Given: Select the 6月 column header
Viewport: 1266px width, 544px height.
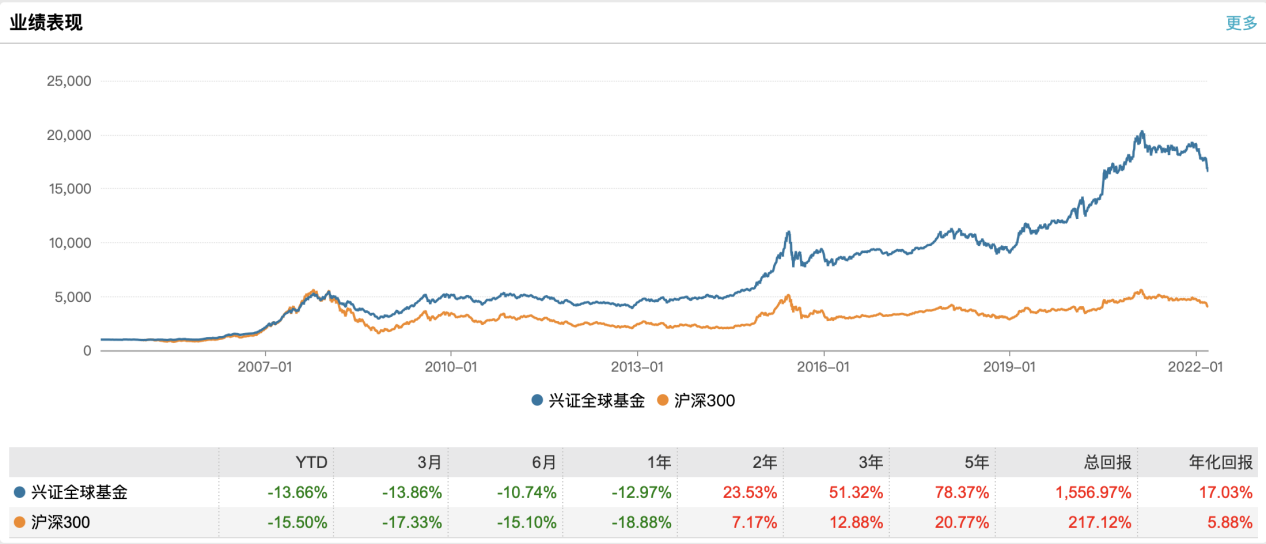Looking at the screenshot, I should click(543, 463).
